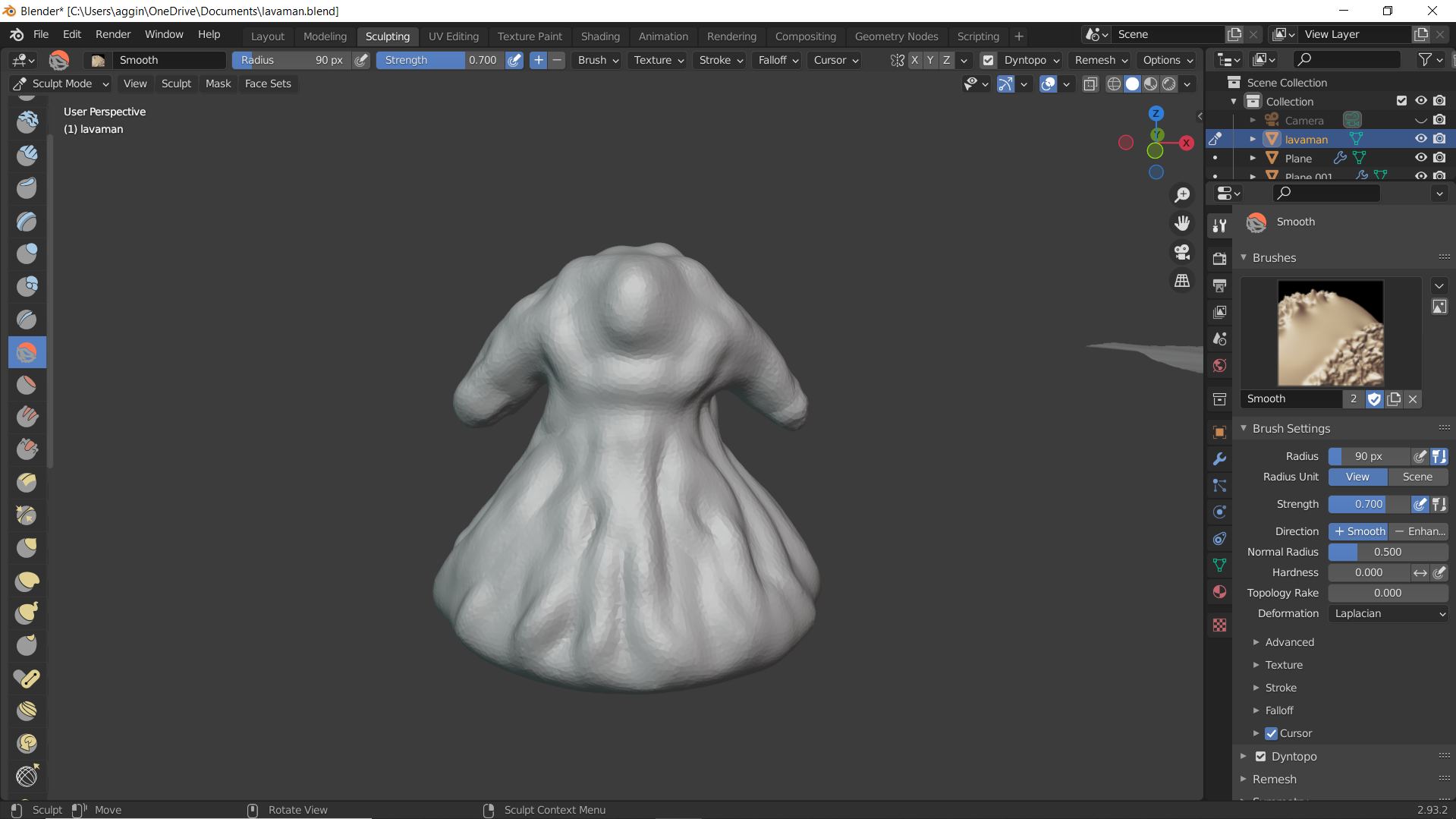Select the Grab sculpt brush
Screen dimensions: 1456x819
pyautogui.click(x=27, y=548)
